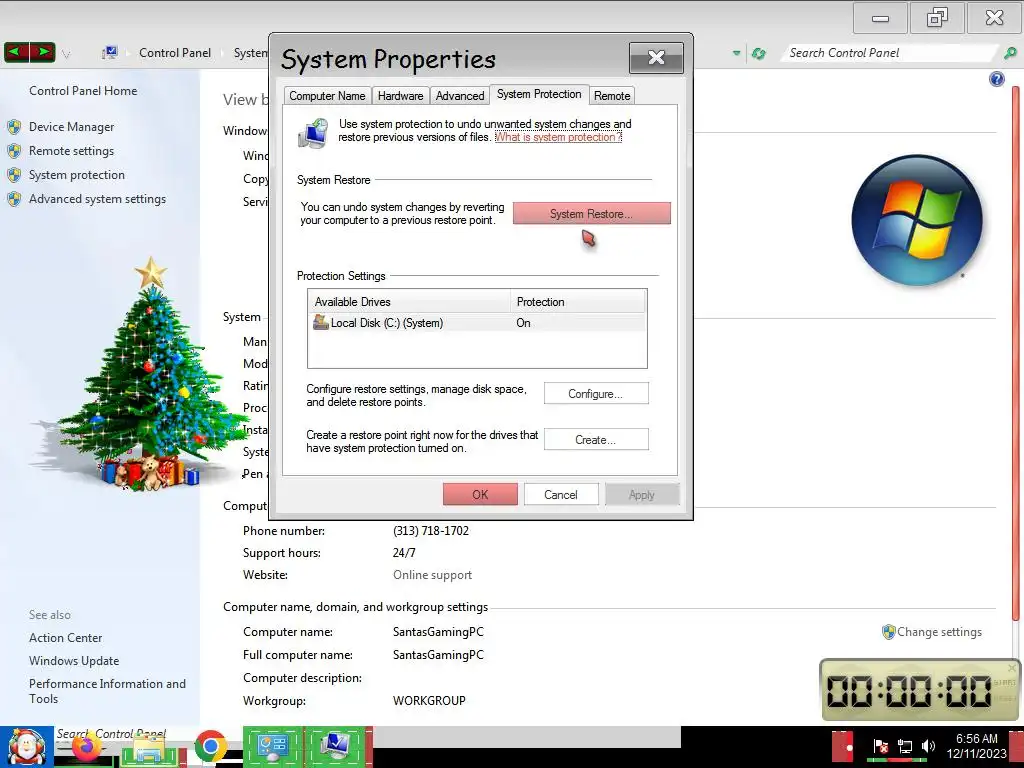Click the Santa Start button
The width and height of the screenshot is (1024, 768).
[x=27, y=746]
